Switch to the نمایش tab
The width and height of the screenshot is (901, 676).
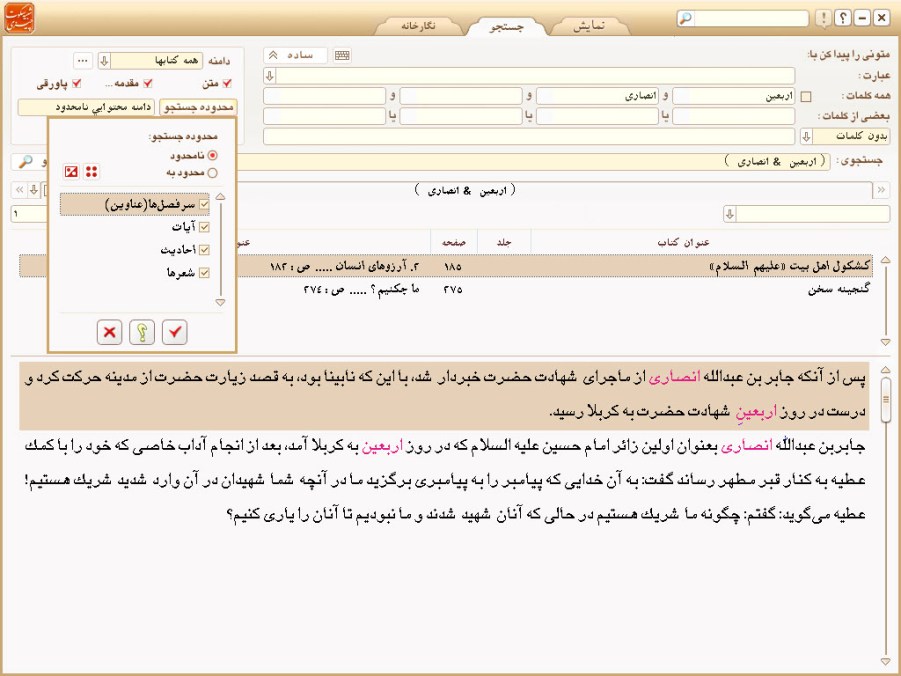(589, 26)
